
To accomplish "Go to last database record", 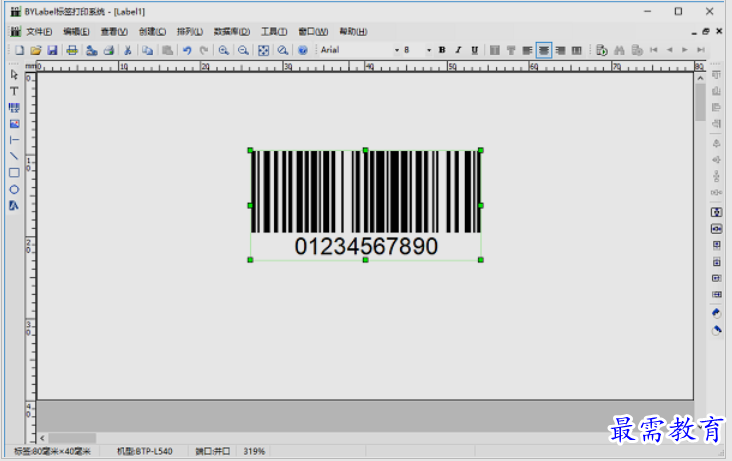I will [701, 50].
